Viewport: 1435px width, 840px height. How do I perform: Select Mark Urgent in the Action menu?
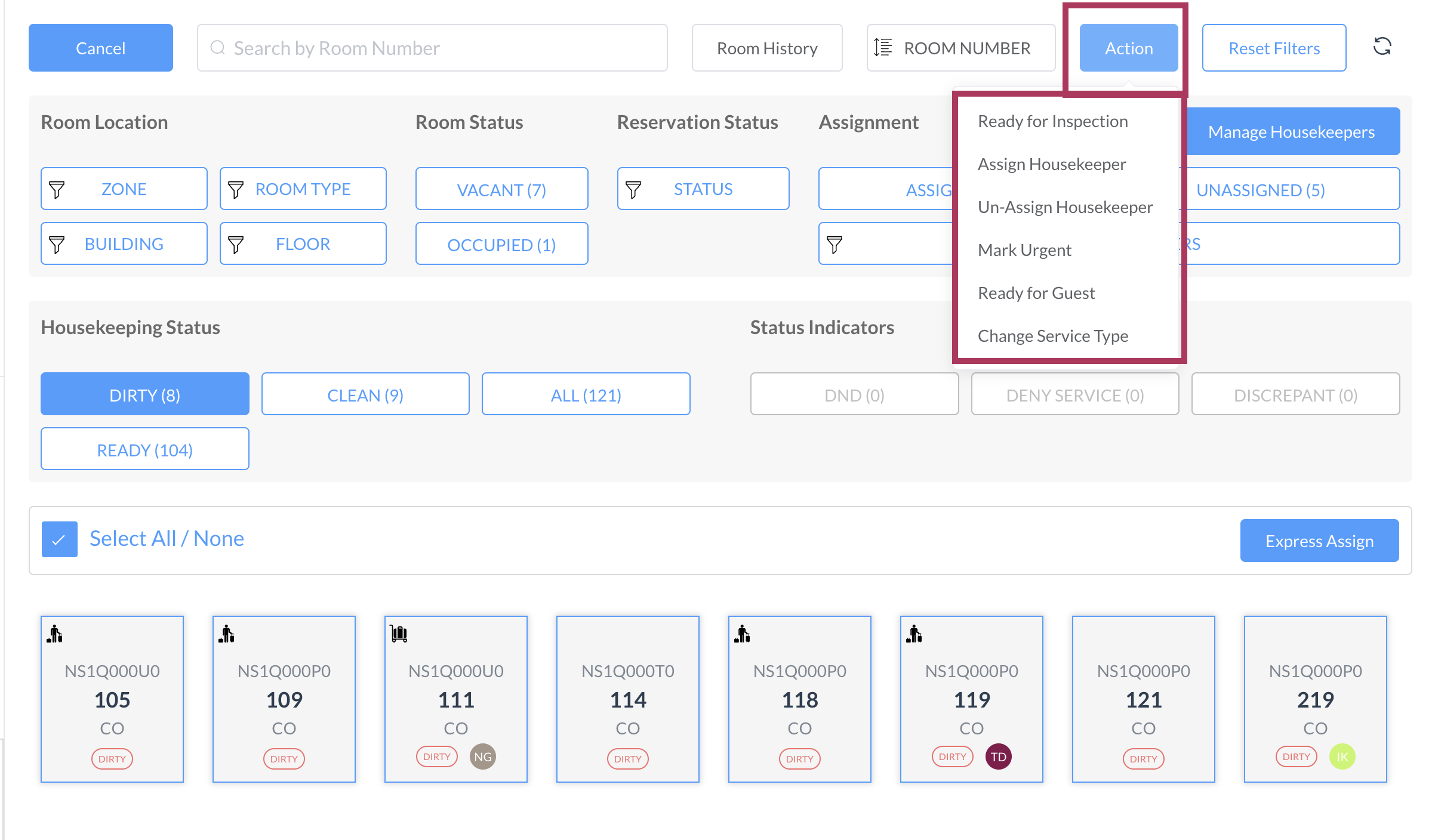click(x=1024, y=250)
